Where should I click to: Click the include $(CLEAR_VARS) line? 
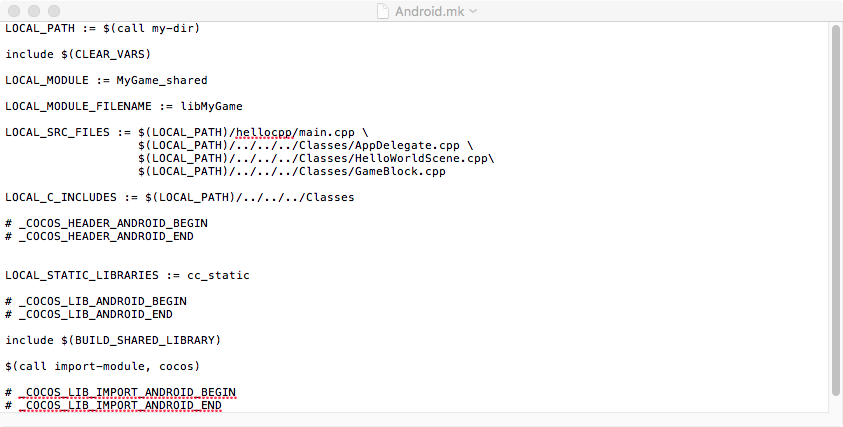(x=77, y=54)
